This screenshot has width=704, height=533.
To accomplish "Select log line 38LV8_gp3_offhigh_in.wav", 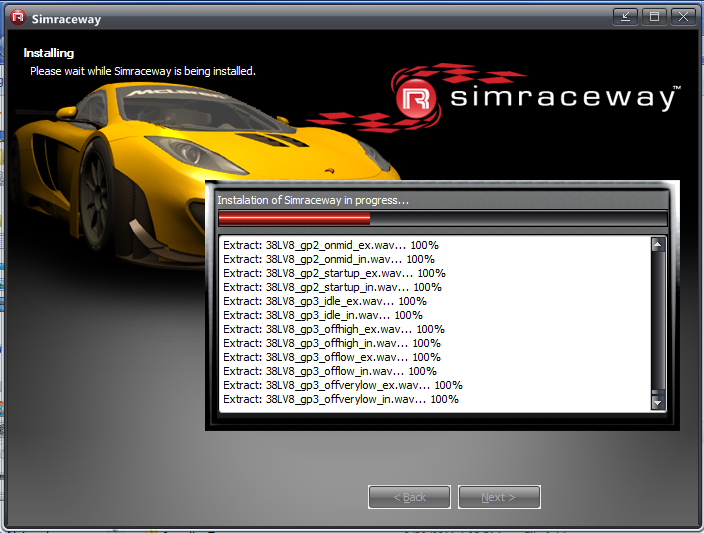I will 332,343.
